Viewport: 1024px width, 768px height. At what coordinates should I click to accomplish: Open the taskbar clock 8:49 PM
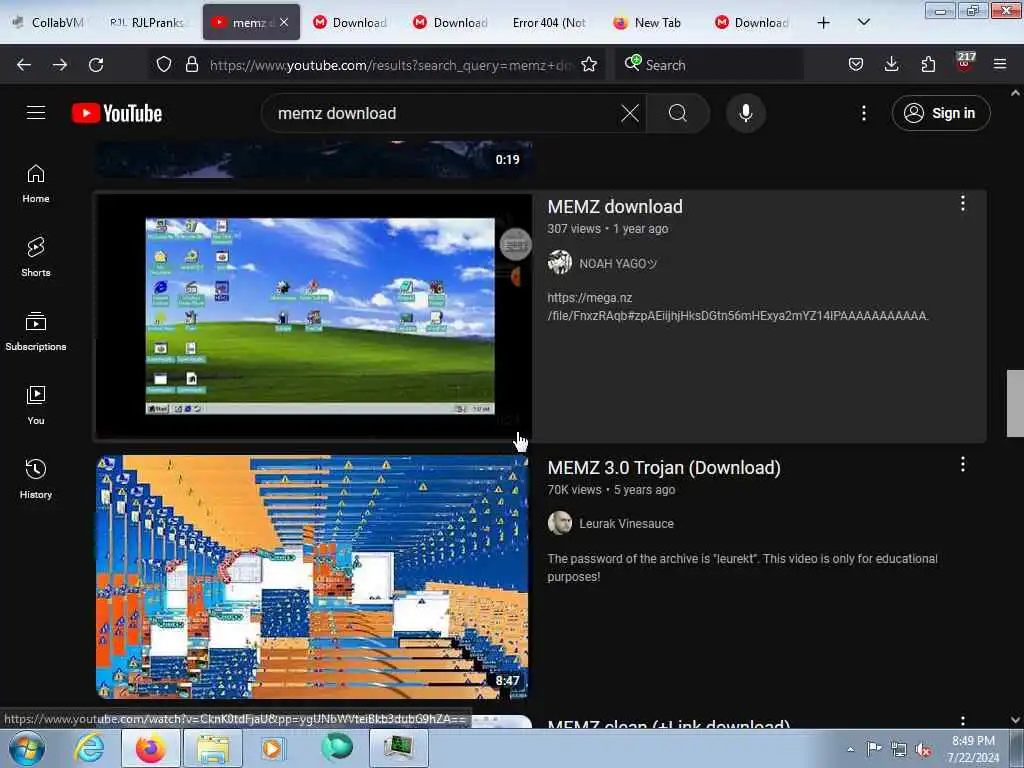(973, 749)
